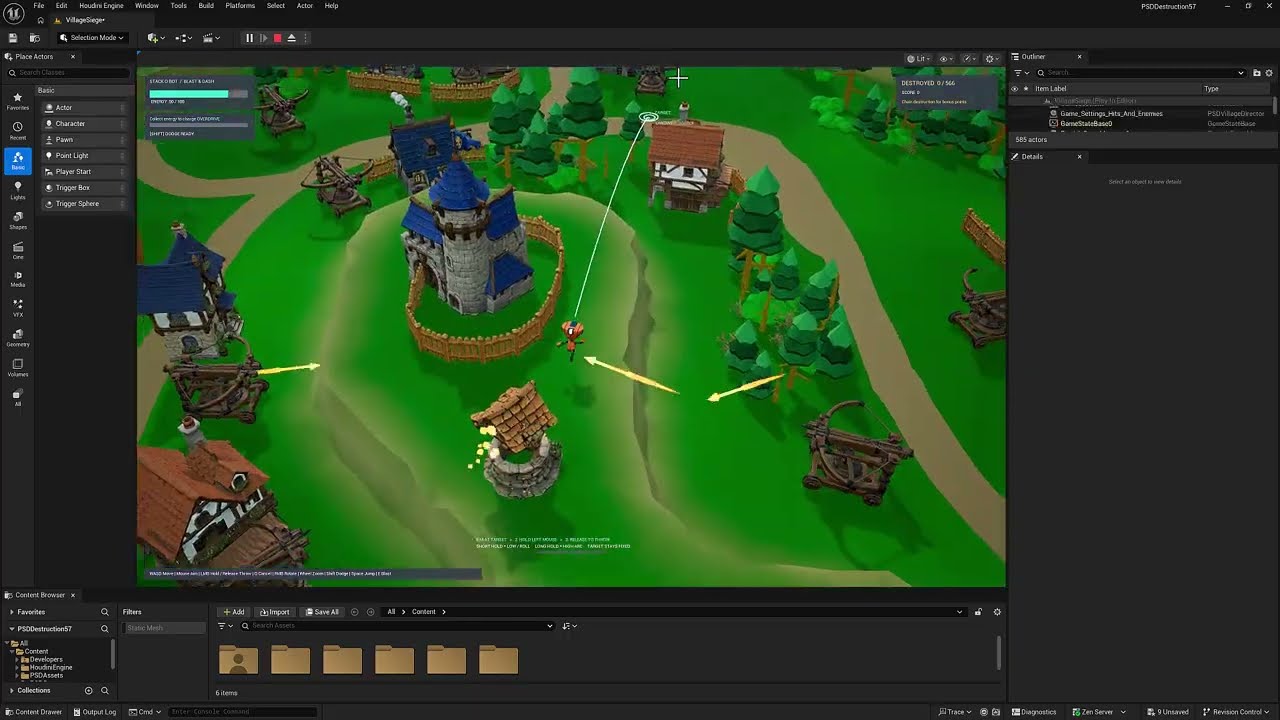The width and height of the screenshot is (1280, 720).
Task: Open the Revision Control menu in the status bar
Action: click(1234, 712)
